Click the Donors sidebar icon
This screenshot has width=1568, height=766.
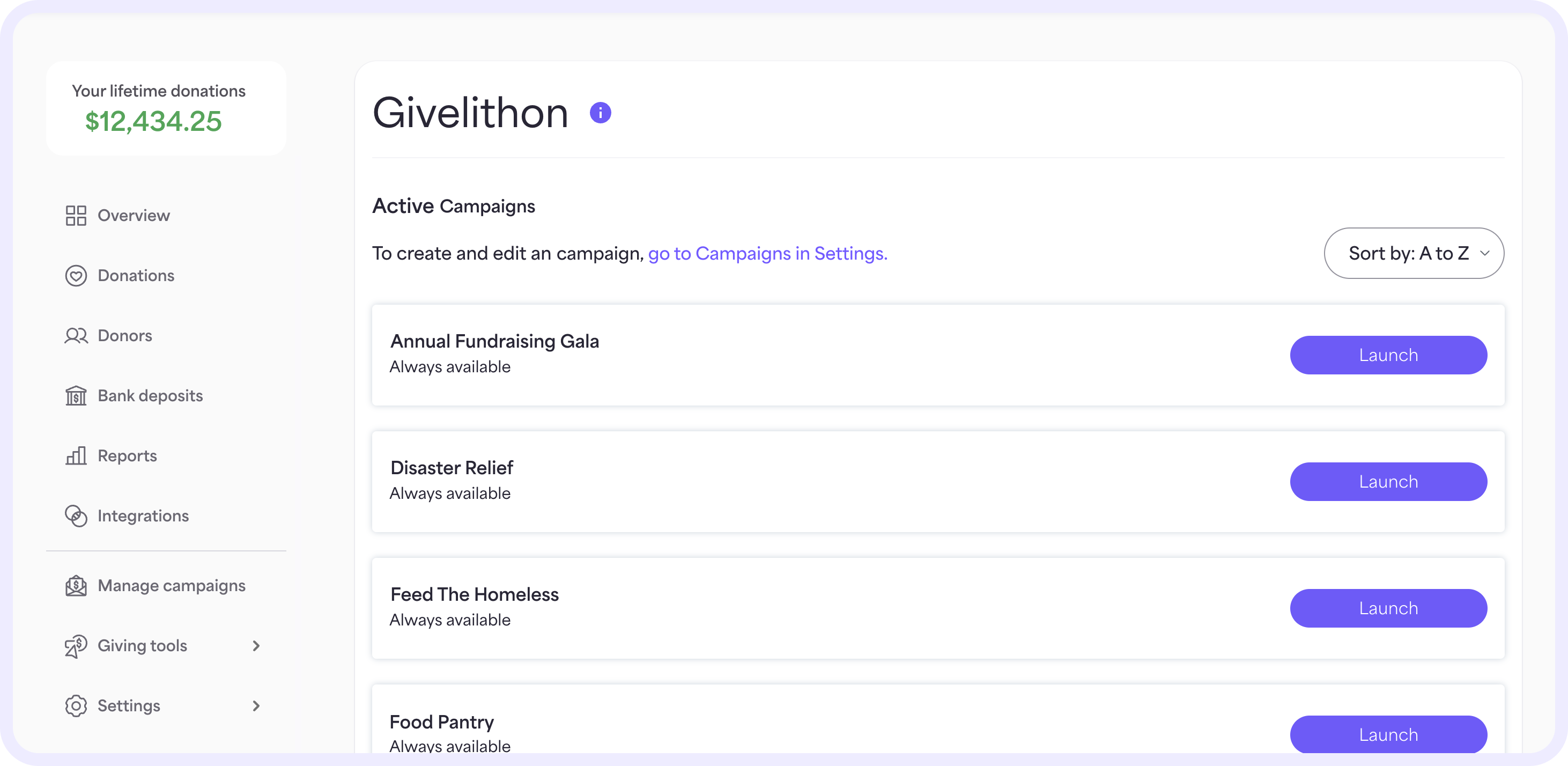[x=75, y=335]
